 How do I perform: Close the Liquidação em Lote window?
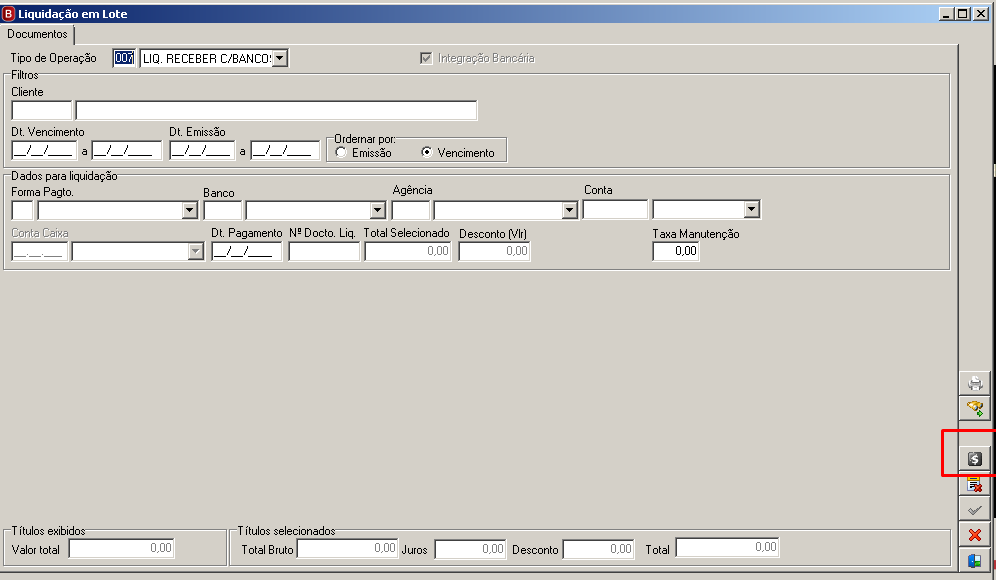click(x=981, y=13)
